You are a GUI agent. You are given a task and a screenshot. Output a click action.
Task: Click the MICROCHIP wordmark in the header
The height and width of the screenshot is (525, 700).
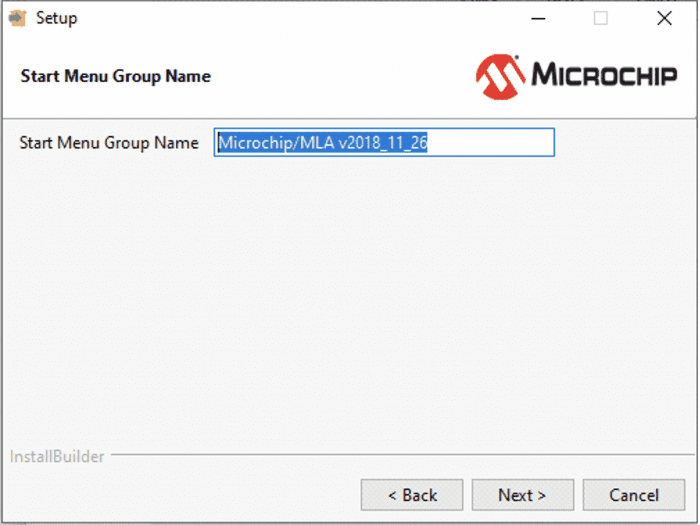[x=604, y=76]
